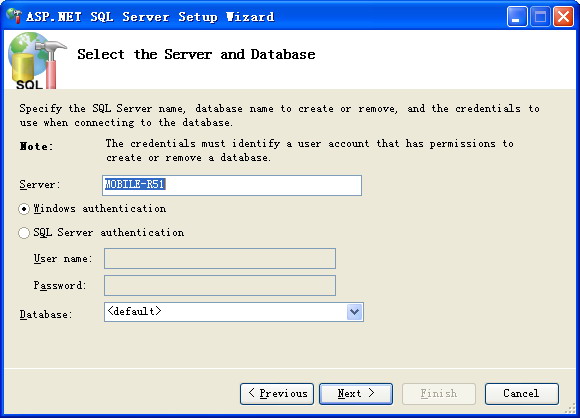Click the wizard icon in title bar
580x418 pixels.
coord(14,16)
